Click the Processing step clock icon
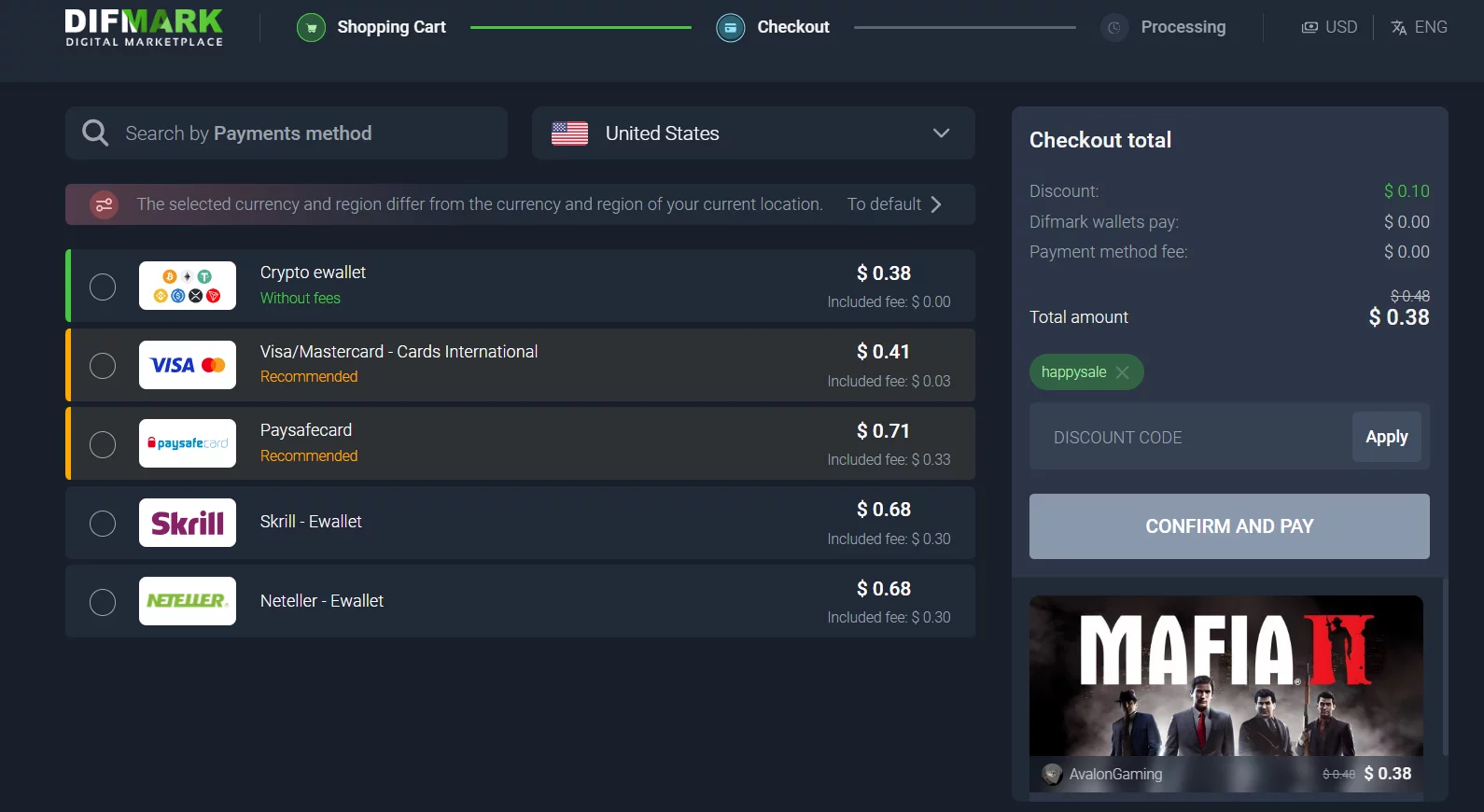1484x812 pixels. point(1114,28)
